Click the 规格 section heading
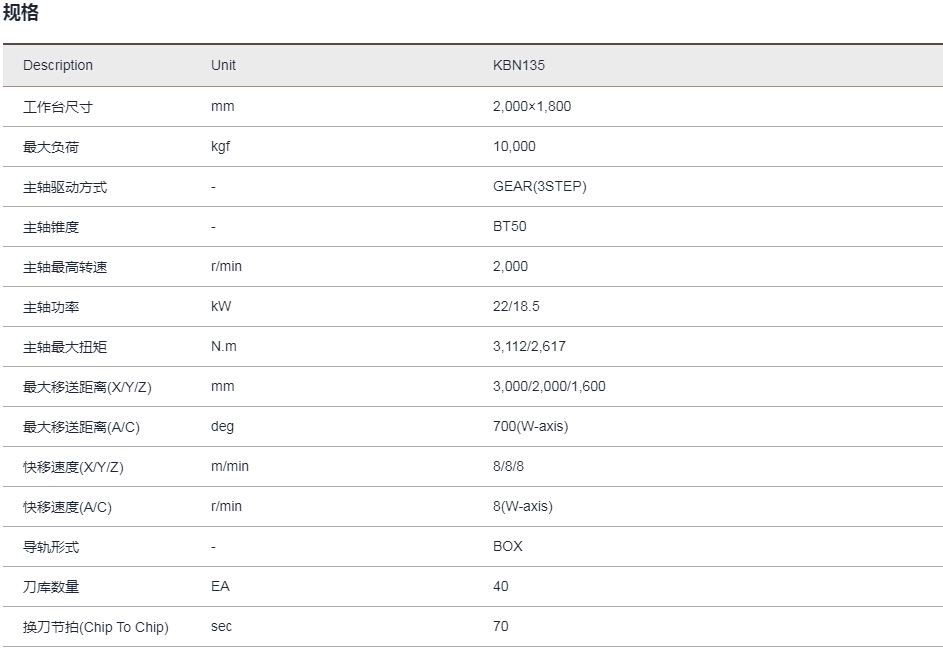The image size is (943, 651). coord(20,12)
